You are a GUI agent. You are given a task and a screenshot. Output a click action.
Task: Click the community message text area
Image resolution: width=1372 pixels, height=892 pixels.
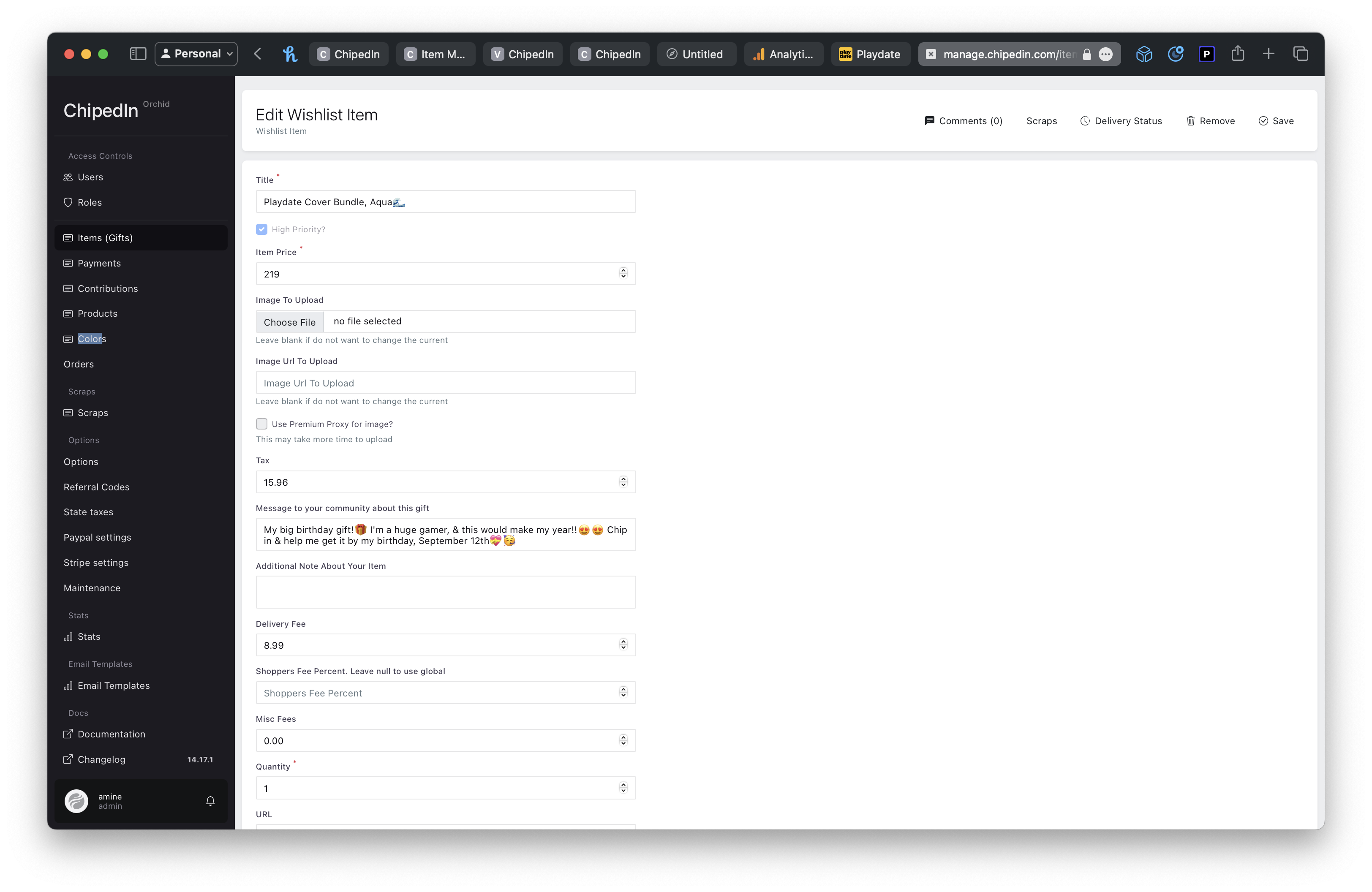(x=446, y=535)
